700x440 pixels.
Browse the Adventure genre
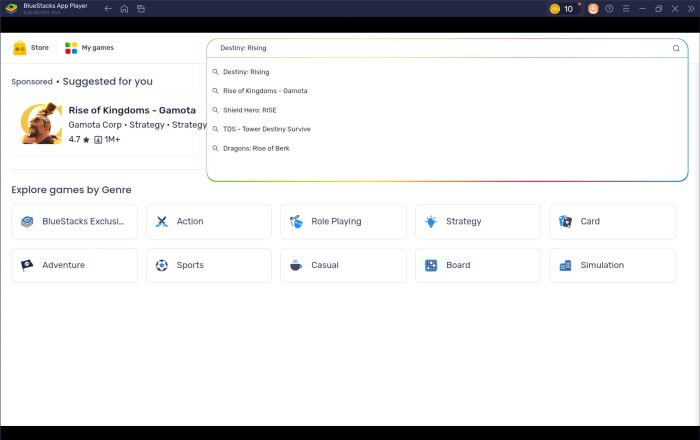click(x=75, y=265)
